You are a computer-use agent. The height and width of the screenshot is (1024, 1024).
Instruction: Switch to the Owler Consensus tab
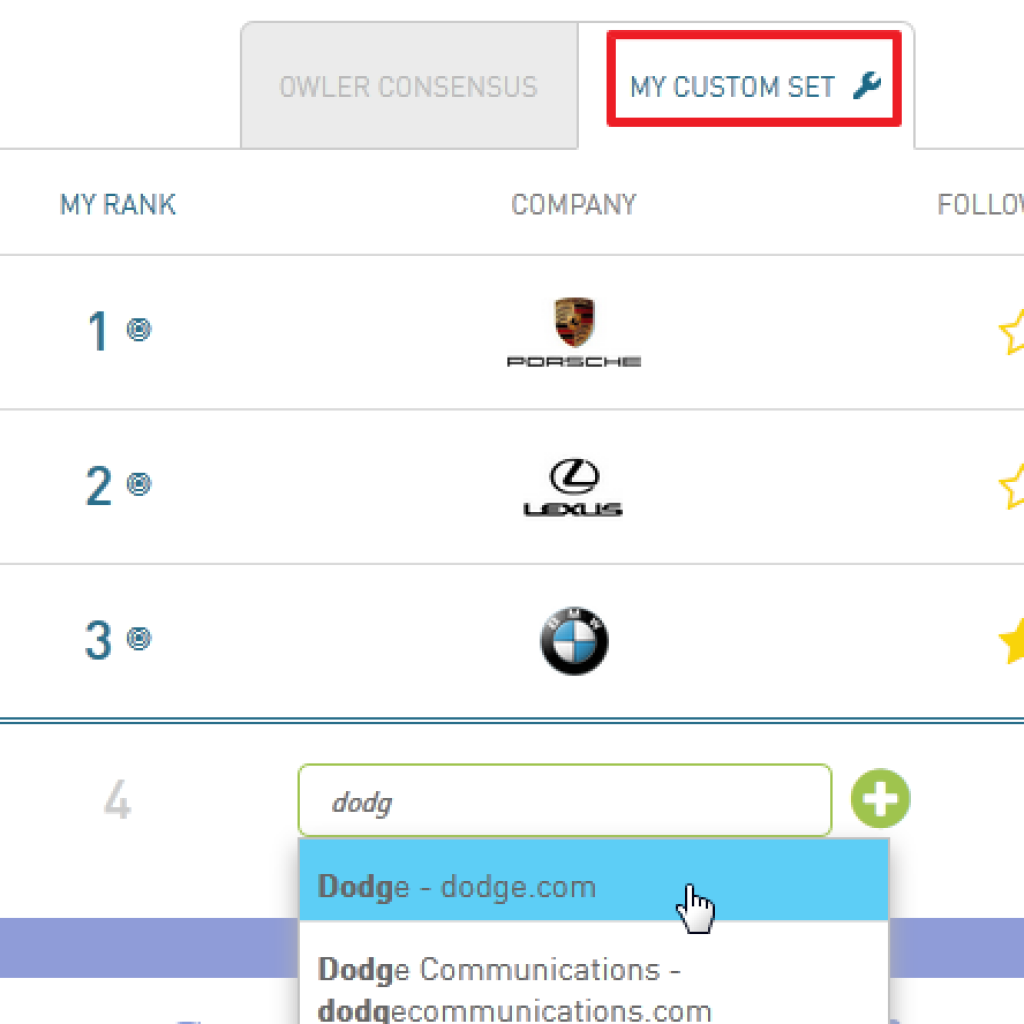tap(408, 87)
